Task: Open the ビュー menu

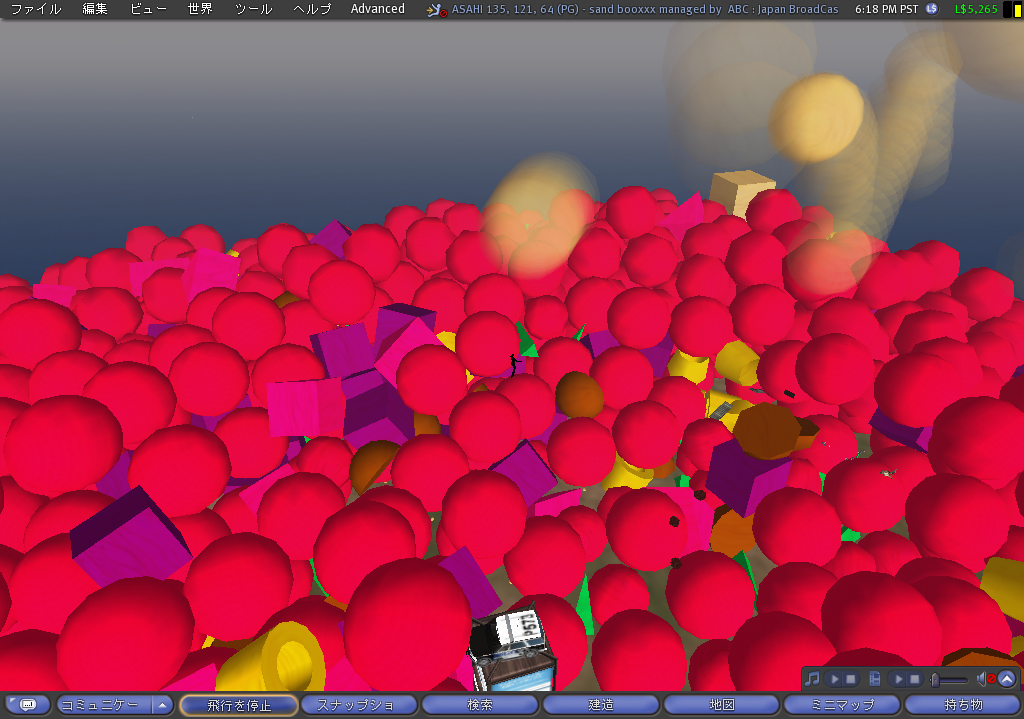Action: tap(148, 9)
